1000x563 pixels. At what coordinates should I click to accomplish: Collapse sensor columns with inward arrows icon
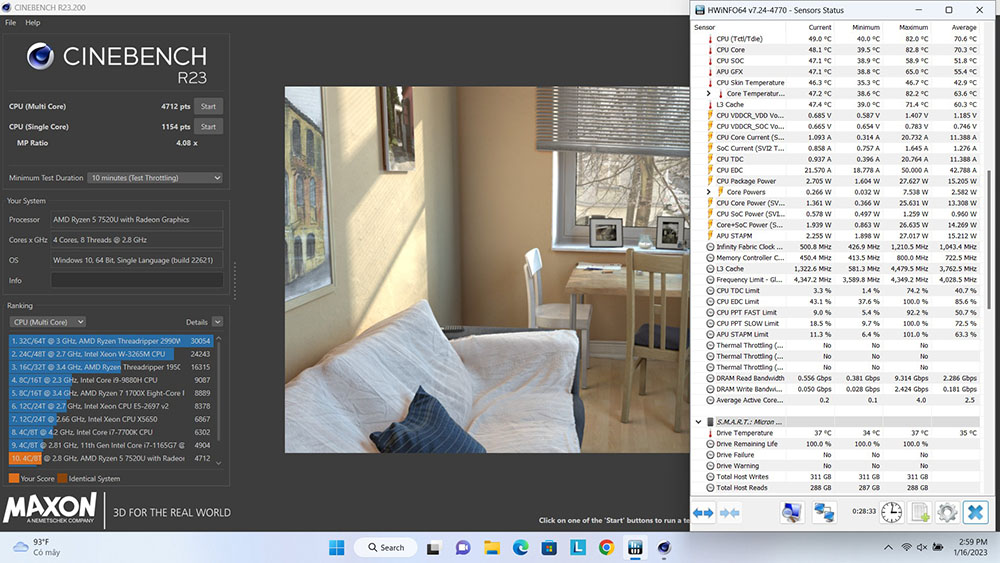click(730, 513)
